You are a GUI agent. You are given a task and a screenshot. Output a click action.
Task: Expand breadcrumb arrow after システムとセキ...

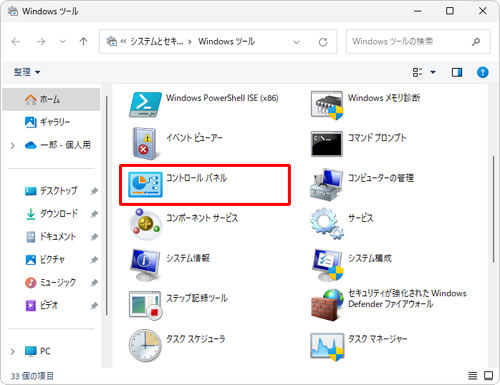[x=190, y=42]
